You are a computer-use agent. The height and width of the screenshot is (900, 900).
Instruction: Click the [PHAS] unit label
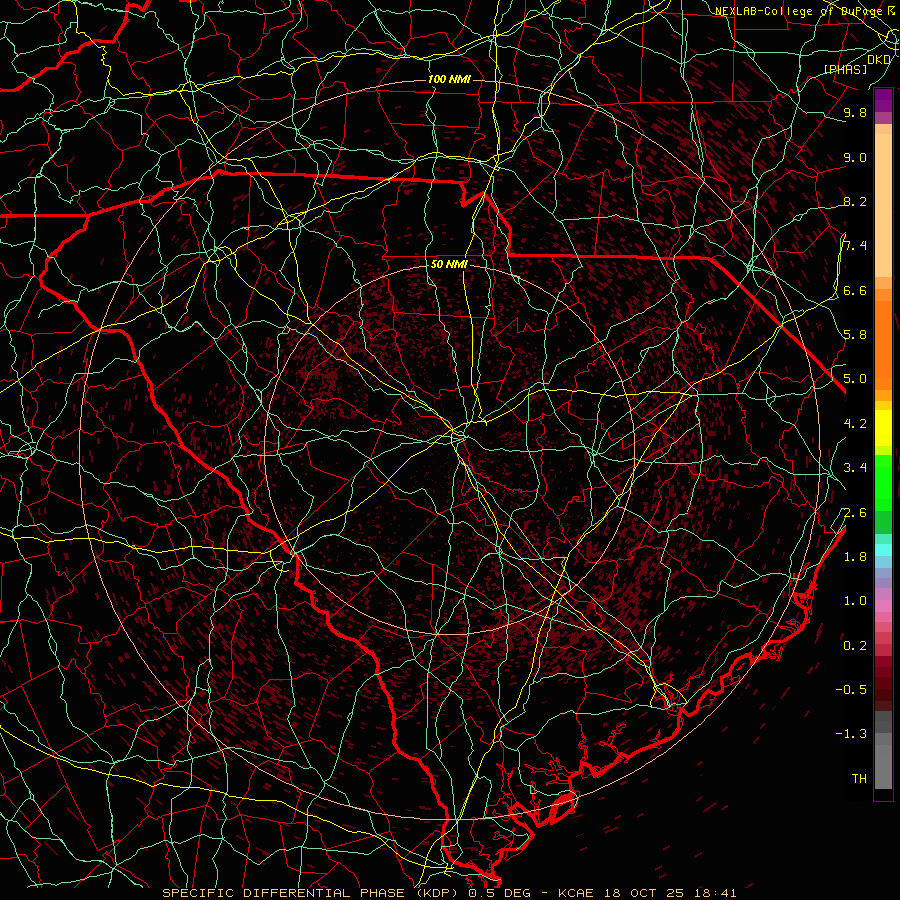tap(845, 70)
